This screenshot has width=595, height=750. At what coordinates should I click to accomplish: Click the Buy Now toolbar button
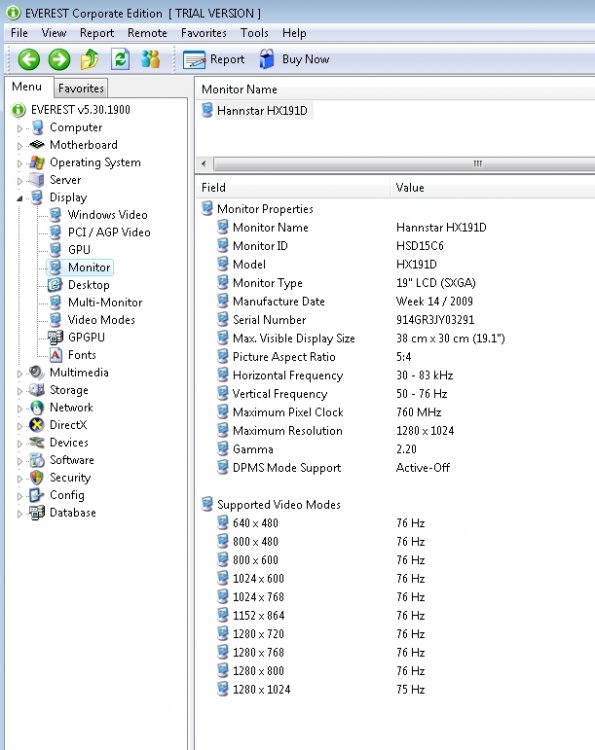point(294,59)
